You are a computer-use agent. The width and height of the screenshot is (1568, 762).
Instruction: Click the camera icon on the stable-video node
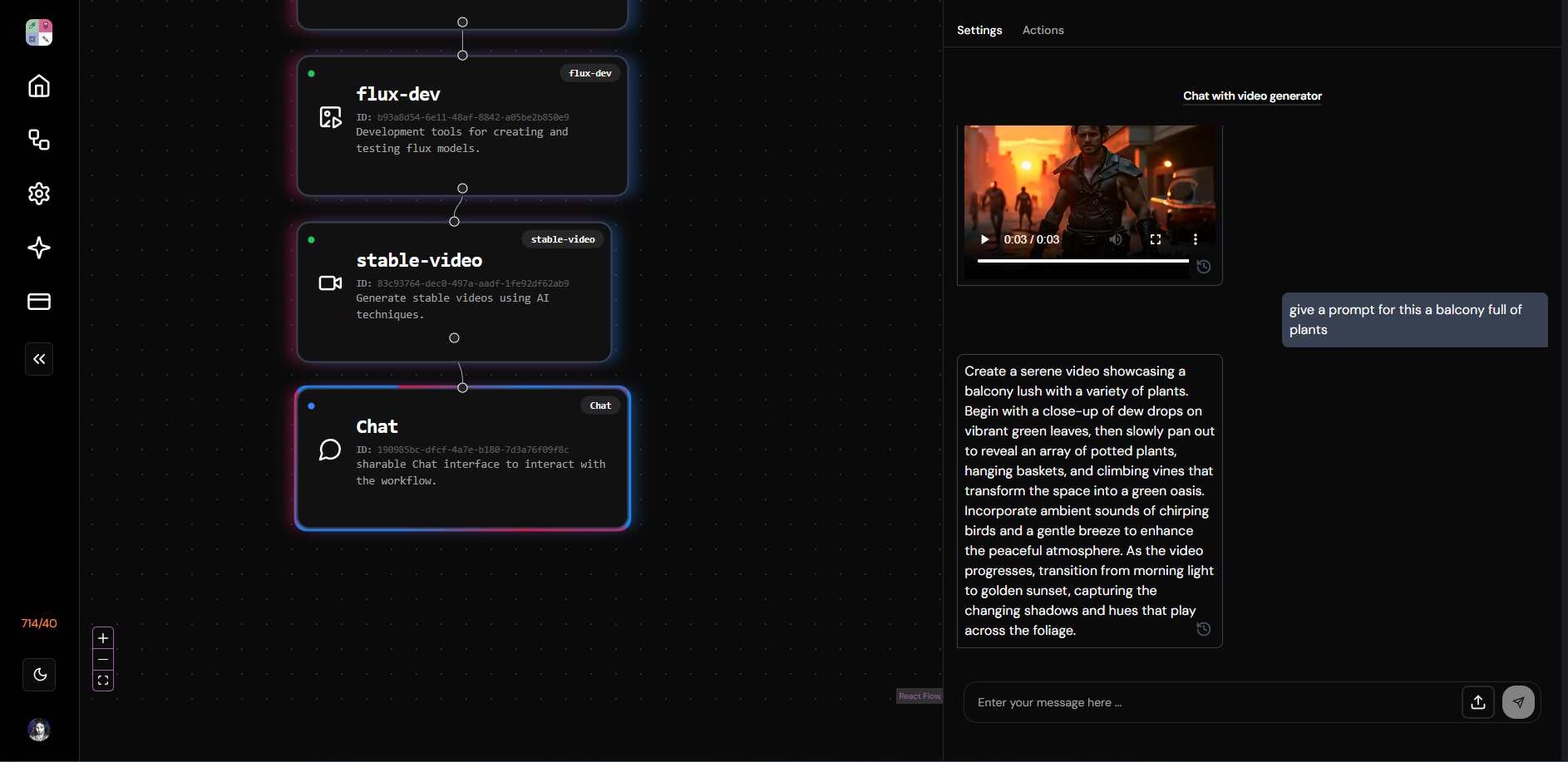tap(330, 283)
